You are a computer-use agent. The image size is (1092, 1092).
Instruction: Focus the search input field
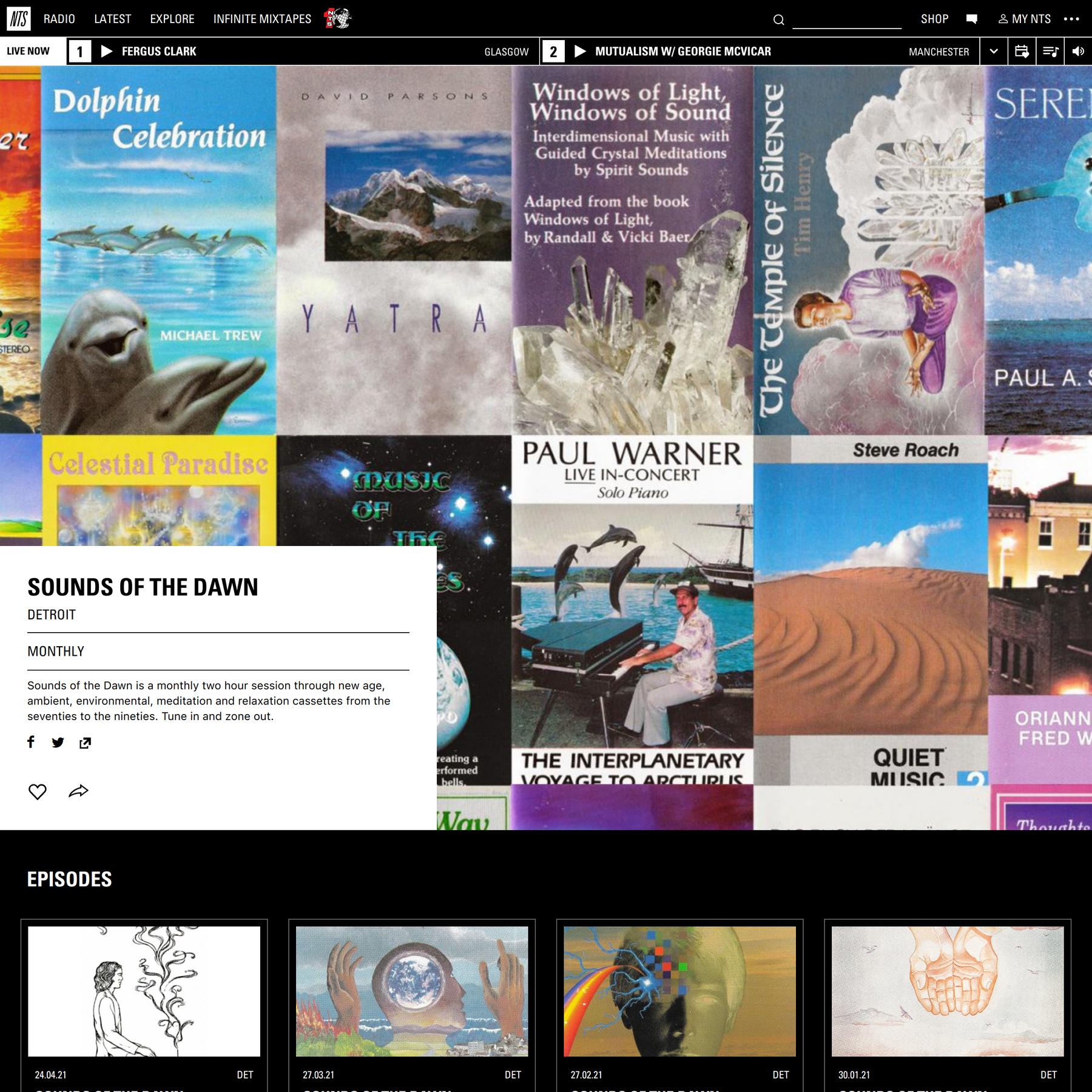[847, 20]
